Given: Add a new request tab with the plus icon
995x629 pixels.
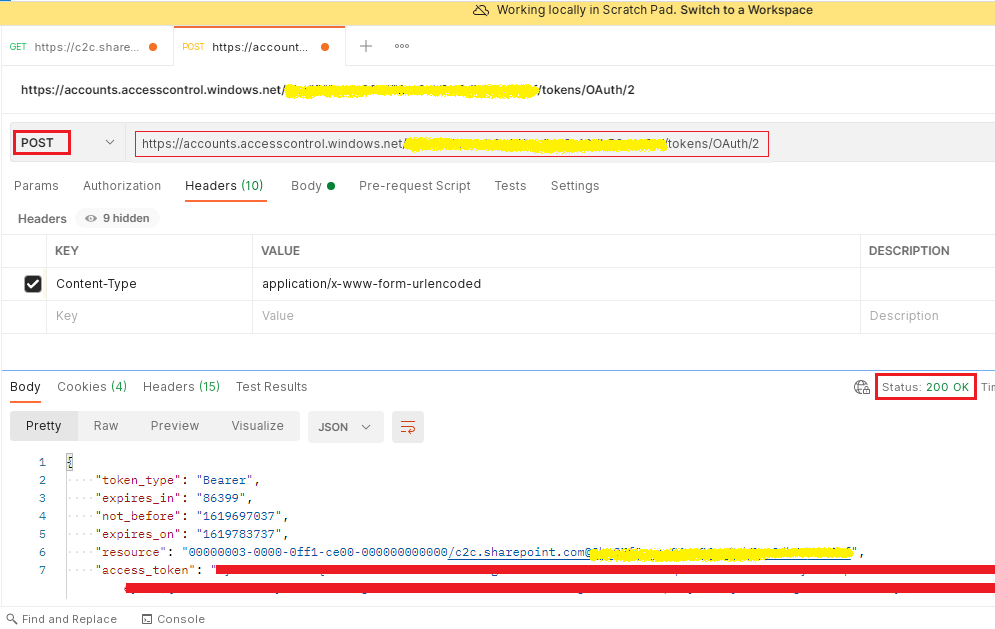Looking at the screenshot, I should [x=366, y=46].
